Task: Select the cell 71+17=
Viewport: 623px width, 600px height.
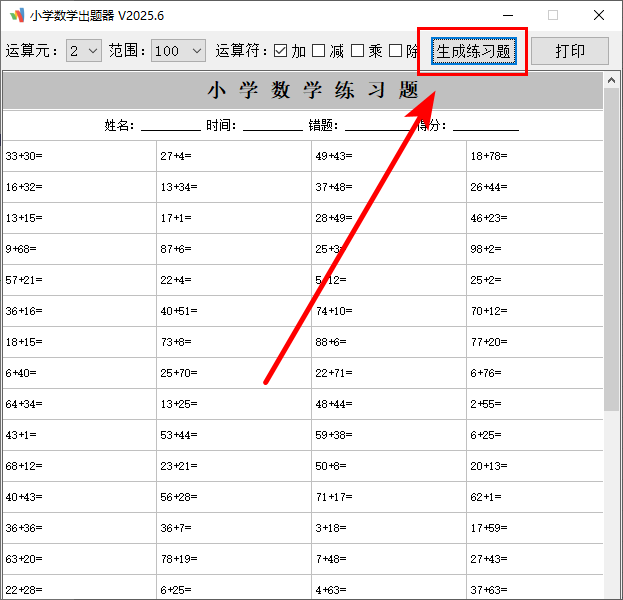Action: (389, 497)
